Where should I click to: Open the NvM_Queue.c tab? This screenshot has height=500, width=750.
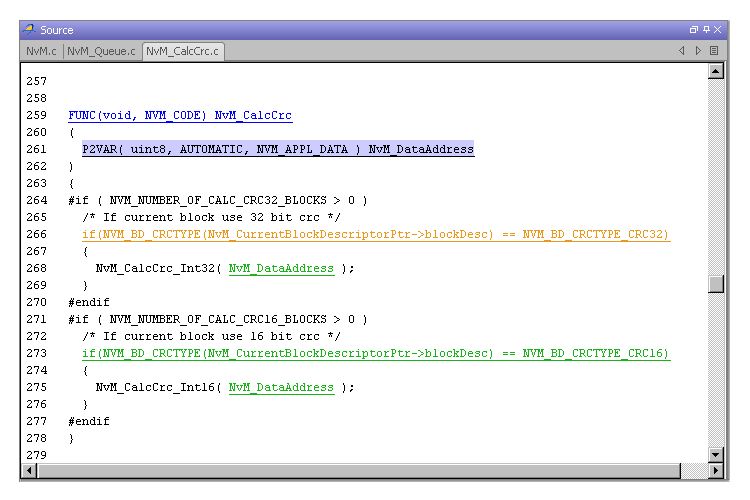coord(101,51)
